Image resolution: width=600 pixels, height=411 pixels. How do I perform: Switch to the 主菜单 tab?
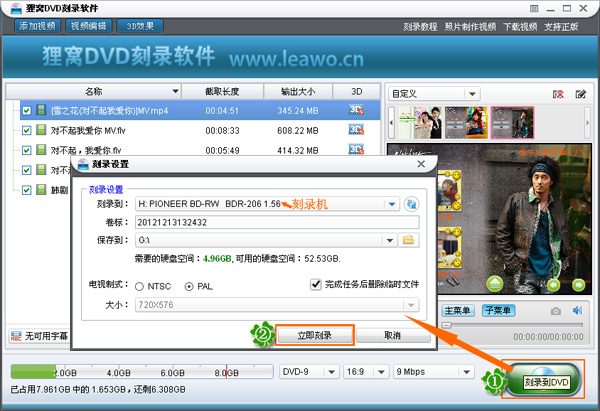(458, 310)
